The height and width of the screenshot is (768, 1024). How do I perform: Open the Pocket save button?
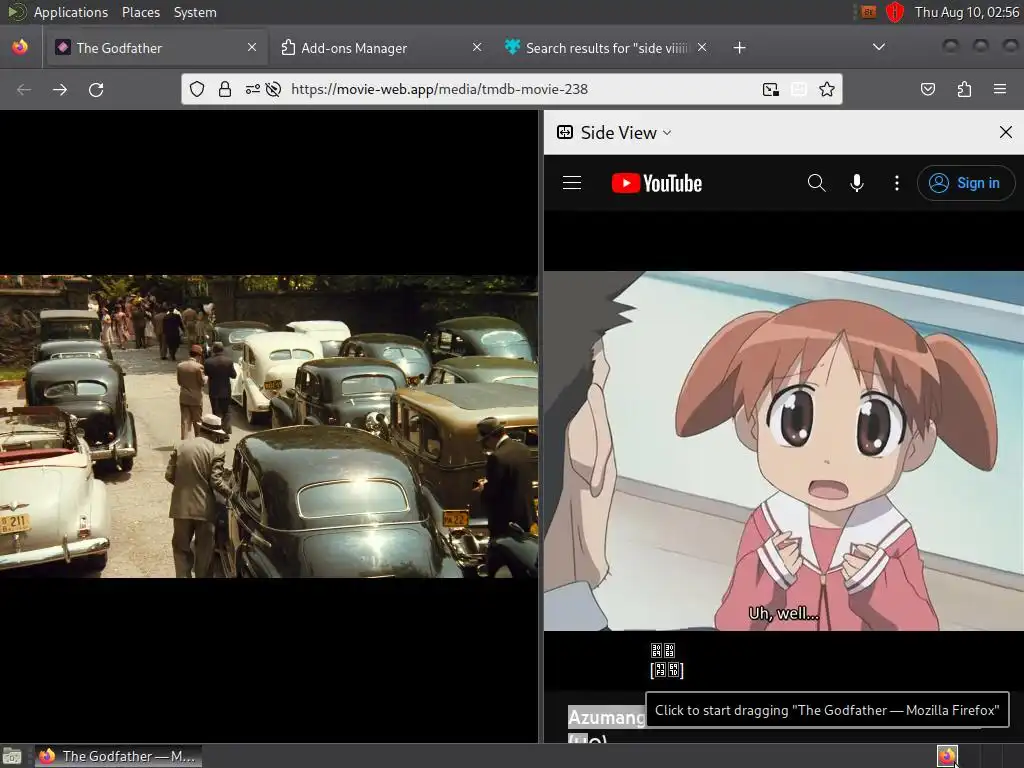(927, 89)
